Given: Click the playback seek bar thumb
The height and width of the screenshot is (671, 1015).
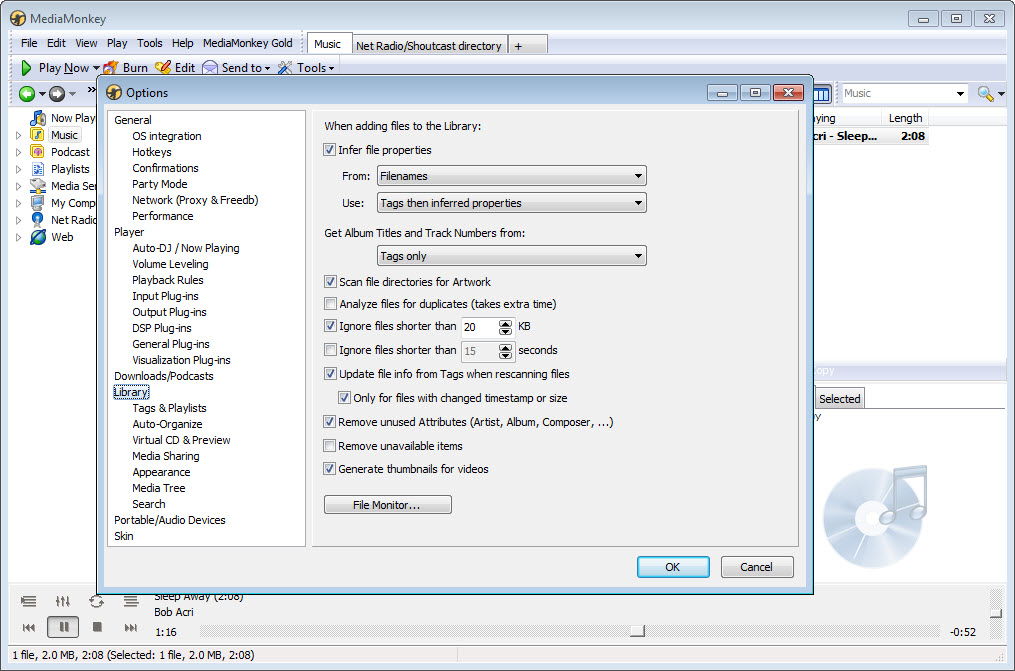Looking at the screenshot, I should click(638, 630).
